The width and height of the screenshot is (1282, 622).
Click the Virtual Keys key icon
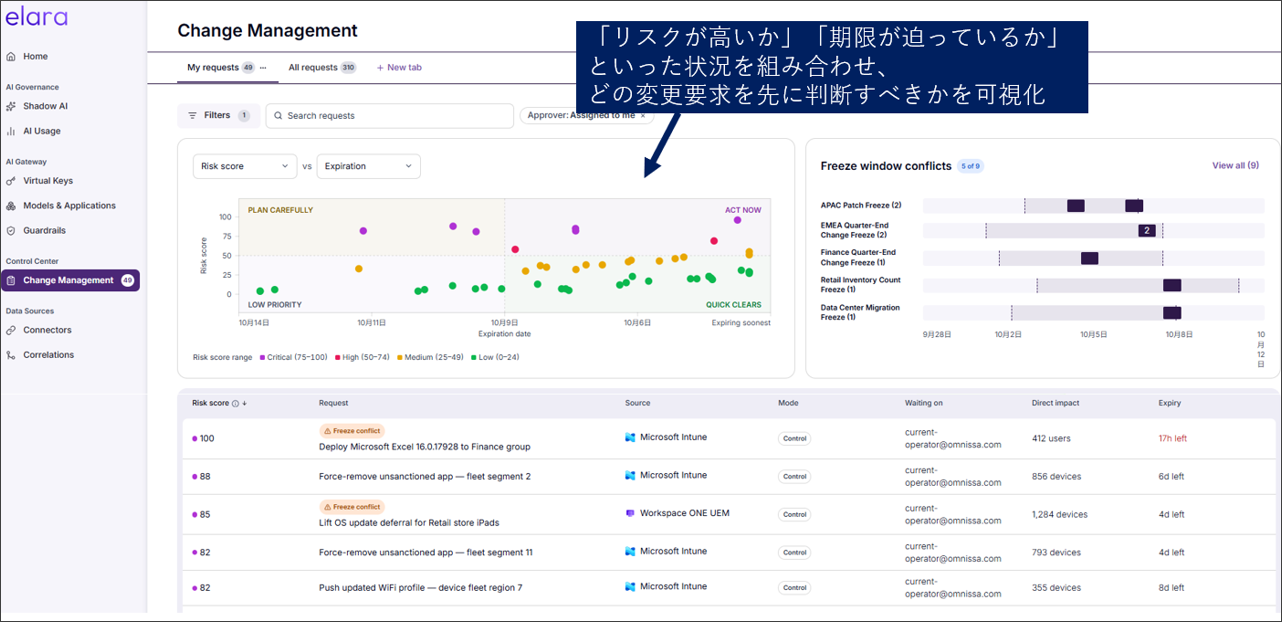[x=12, y=181]
